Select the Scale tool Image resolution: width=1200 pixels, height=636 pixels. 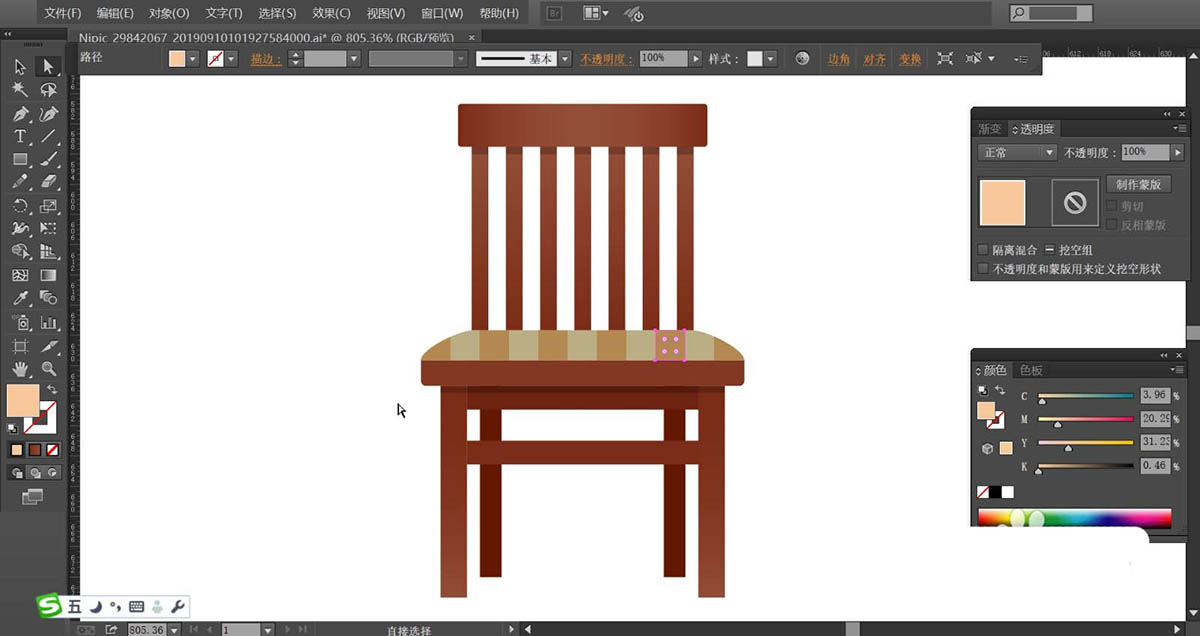coord(48,206)
